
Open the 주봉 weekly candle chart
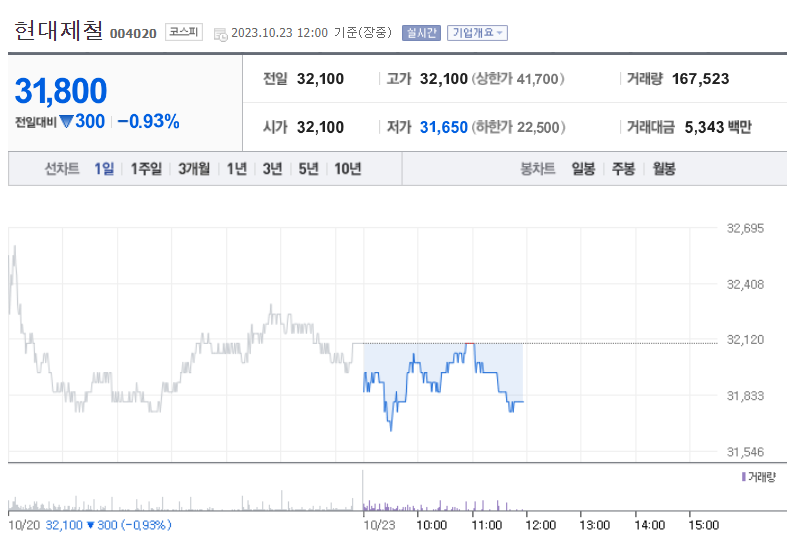(x=623, y=169)
